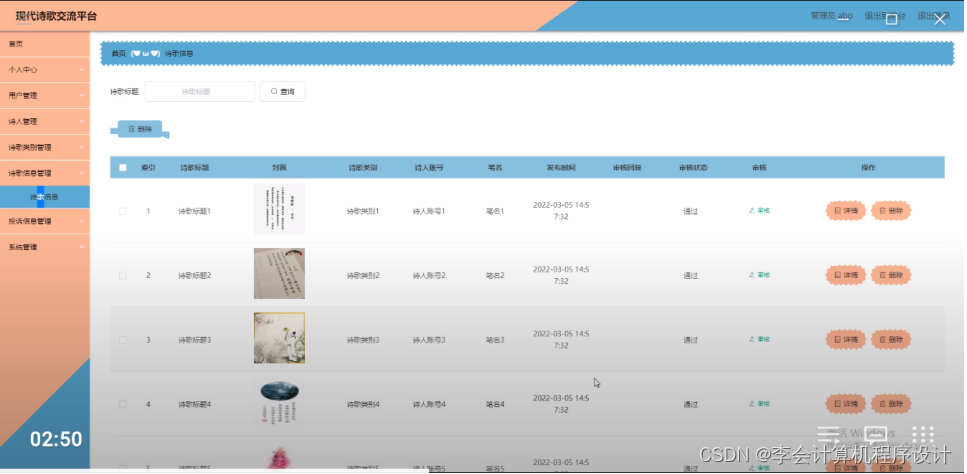Screen dimensions: 967x474
Task: Click 删除 for 诗歌标题4 row
Action: [891, 404]
